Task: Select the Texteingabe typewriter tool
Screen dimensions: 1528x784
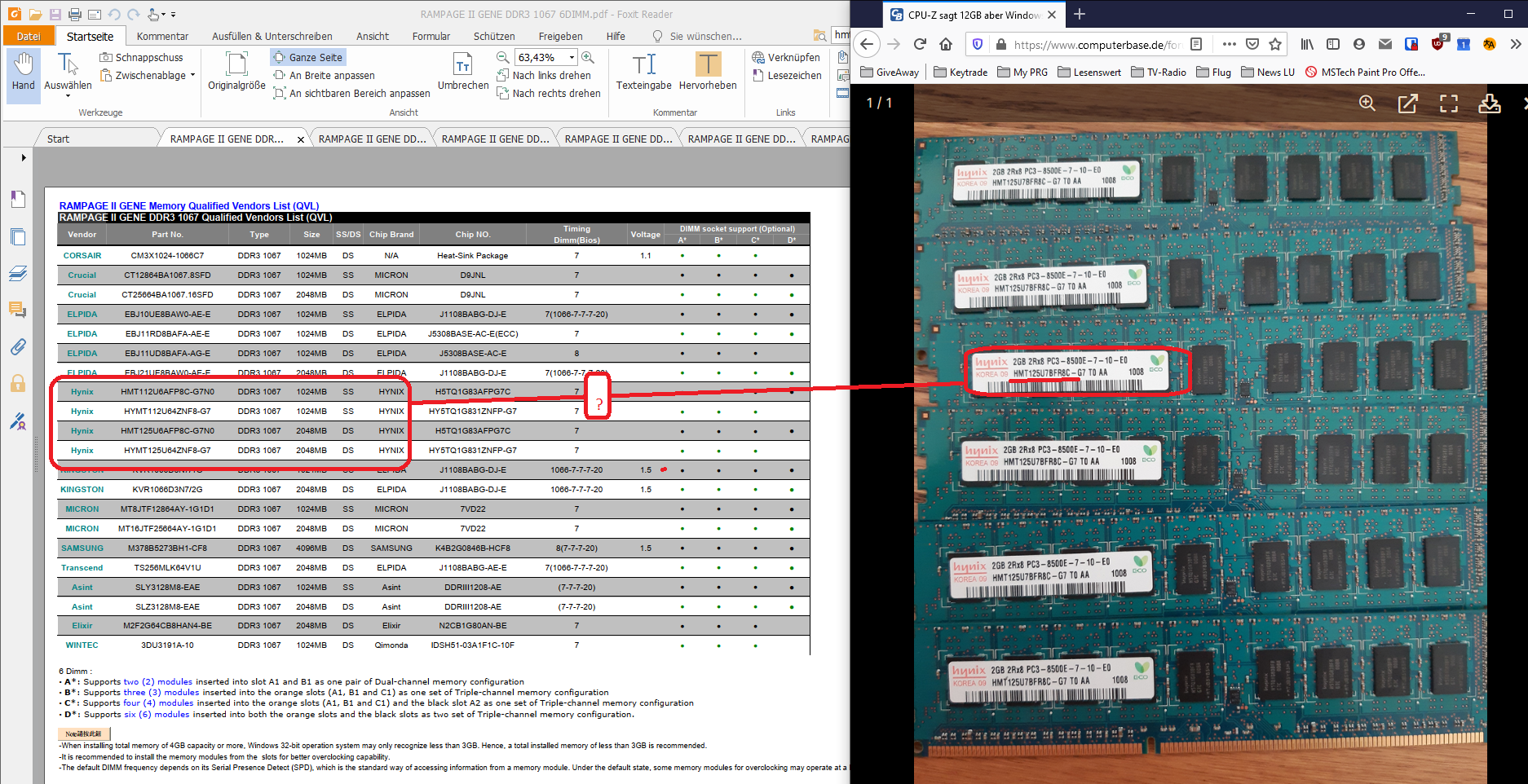Action: coord(643,72)
